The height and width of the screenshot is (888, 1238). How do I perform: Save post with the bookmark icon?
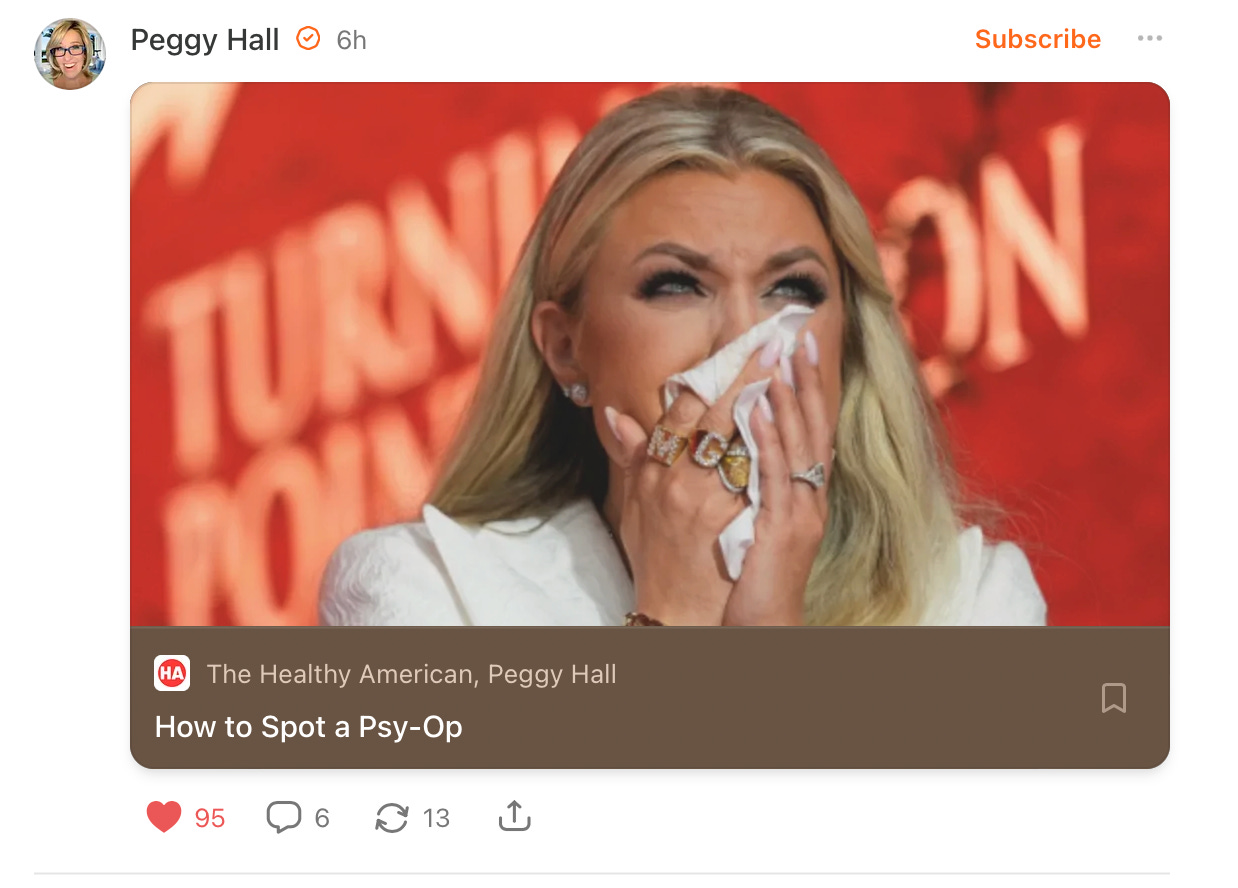coord(1114,698)
